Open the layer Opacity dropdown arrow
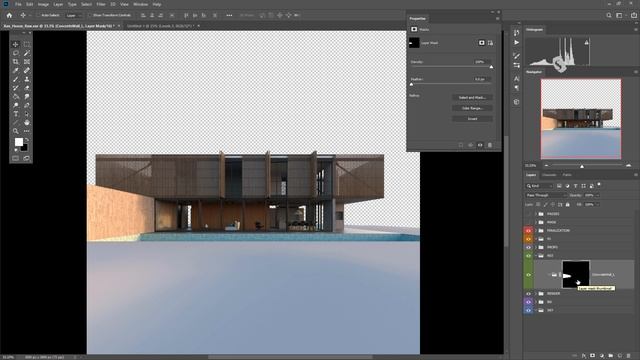The height and width of the screenshot is (360, 640). [598, 196]
